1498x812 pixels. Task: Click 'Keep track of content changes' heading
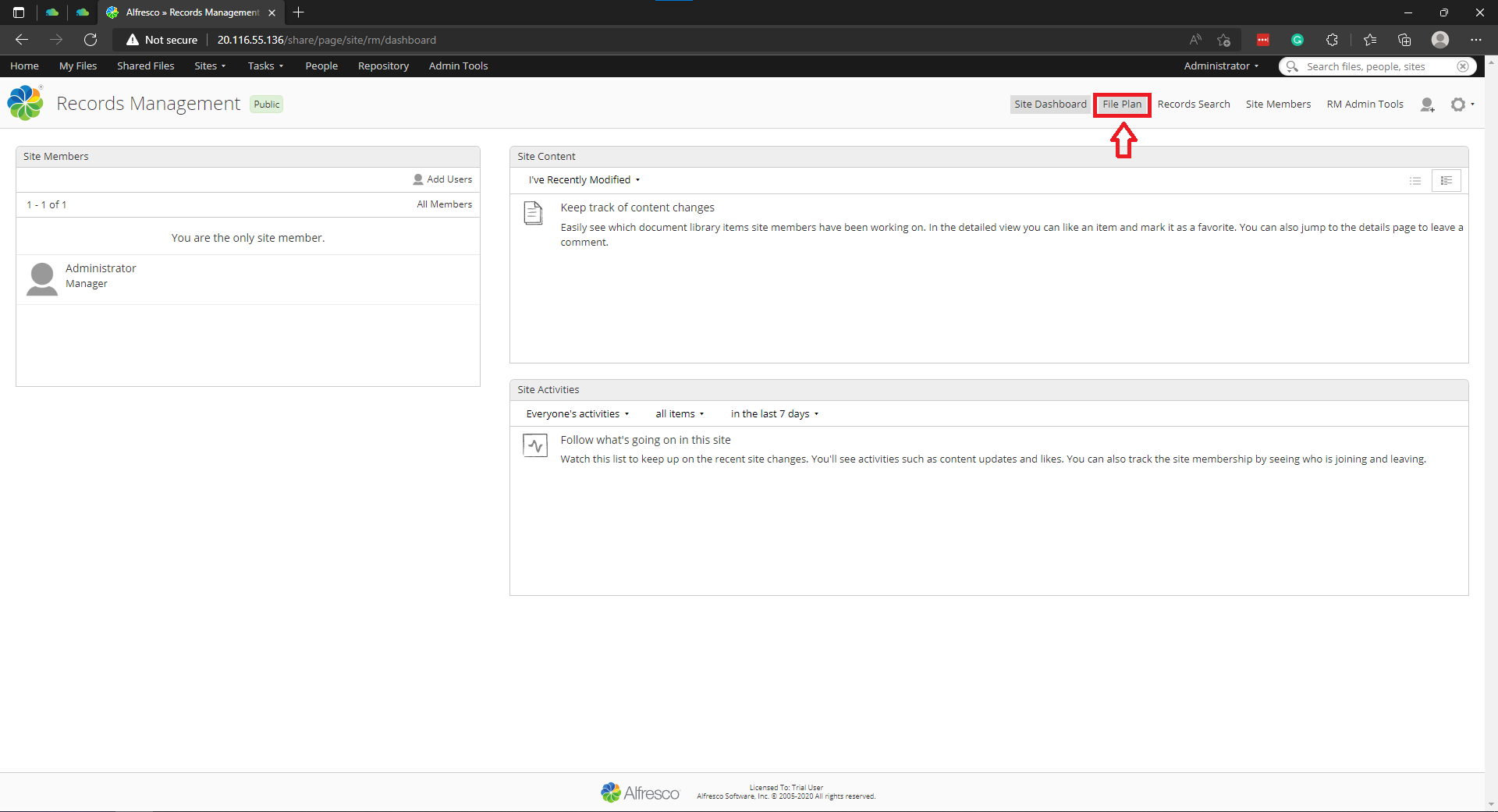637,207
